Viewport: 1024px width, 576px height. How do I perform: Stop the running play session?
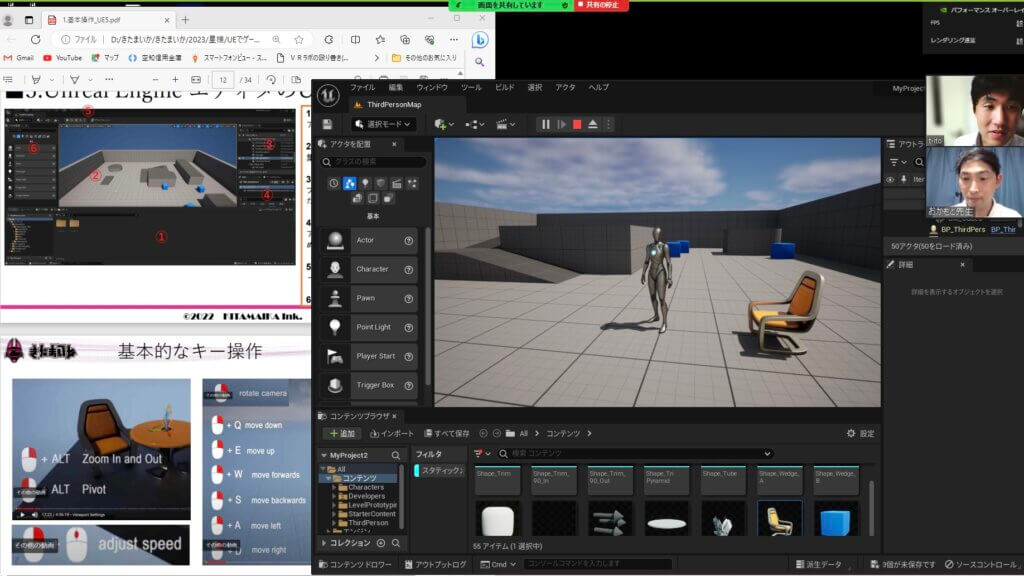tap(577, 124)
